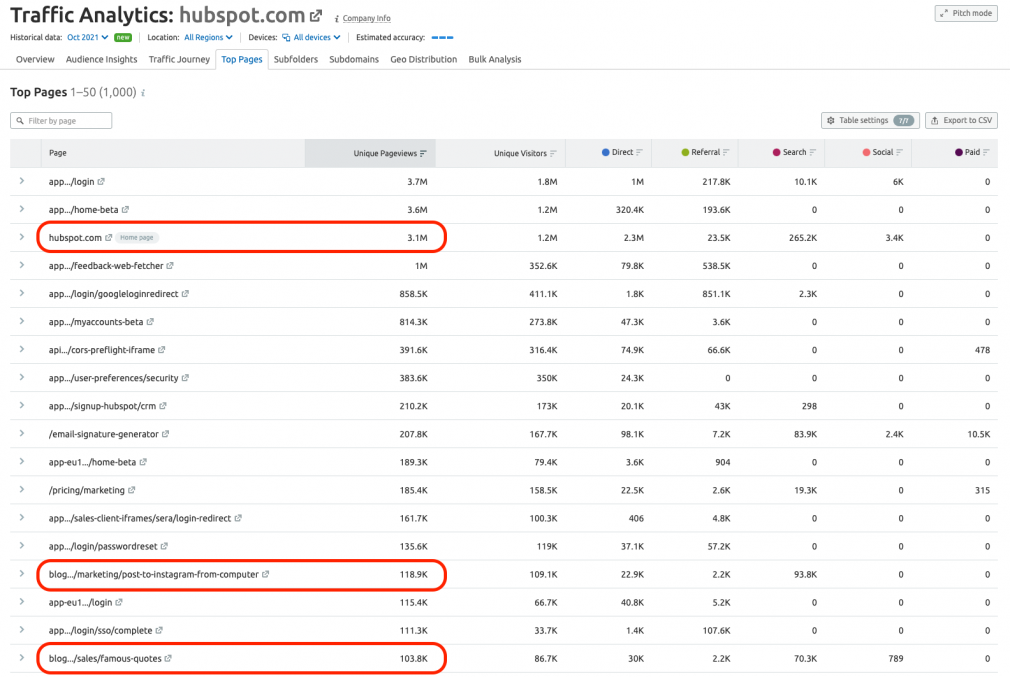Open external link icon for app.../myaccounts-beta

pyautogui.click(x=150, y=321)
